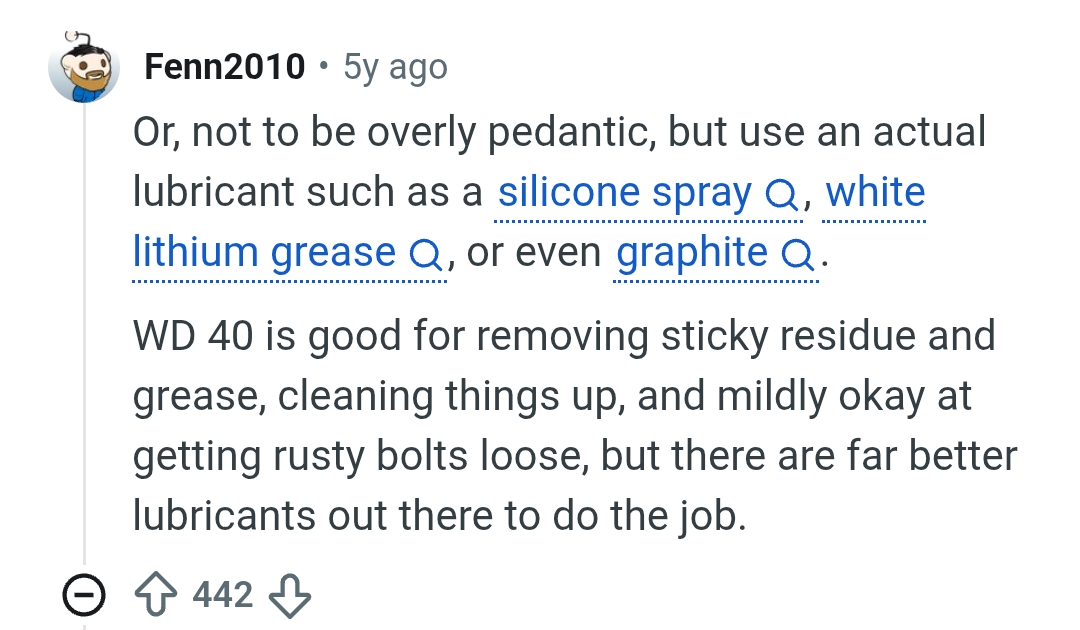
Task: Open the Fenn2010 username profile link
Action: click(x=225, y=67)
